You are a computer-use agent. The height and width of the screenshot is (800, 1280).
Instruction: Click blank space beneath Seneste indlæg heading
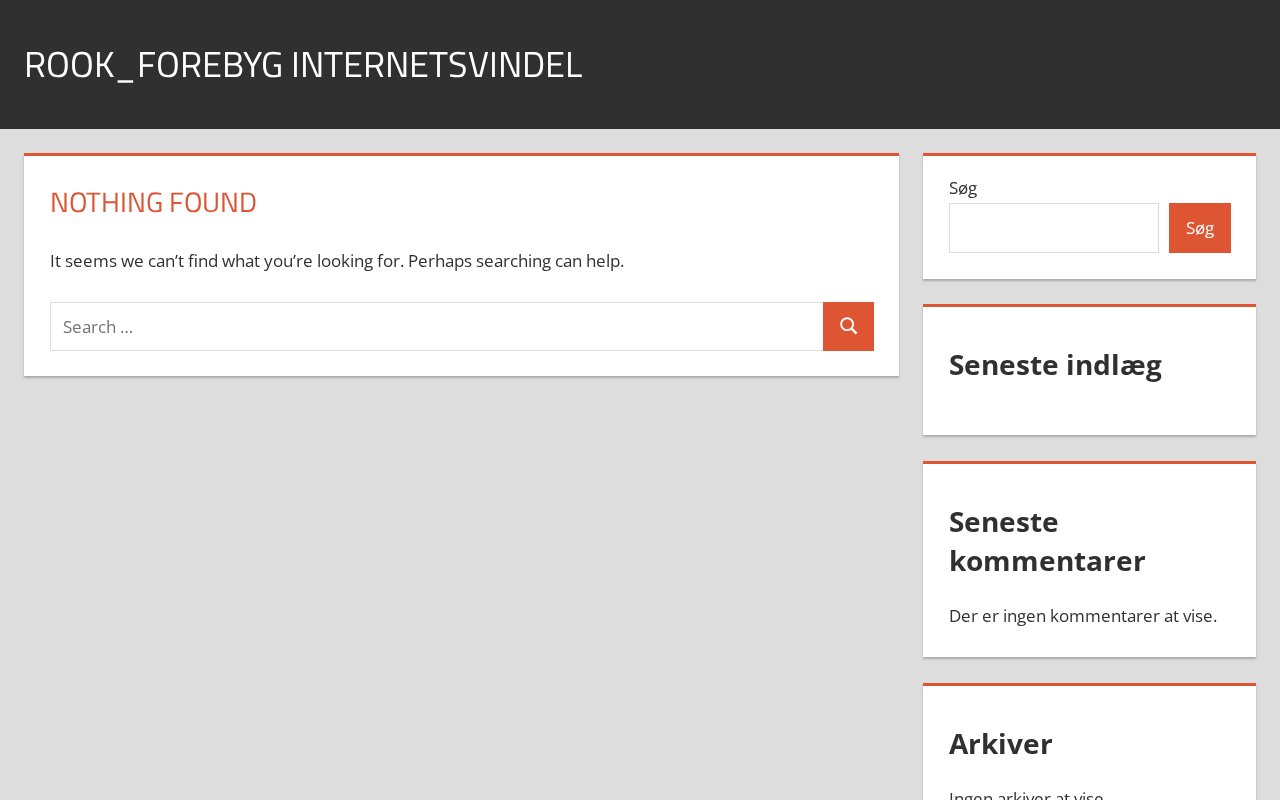point(1088,410)
